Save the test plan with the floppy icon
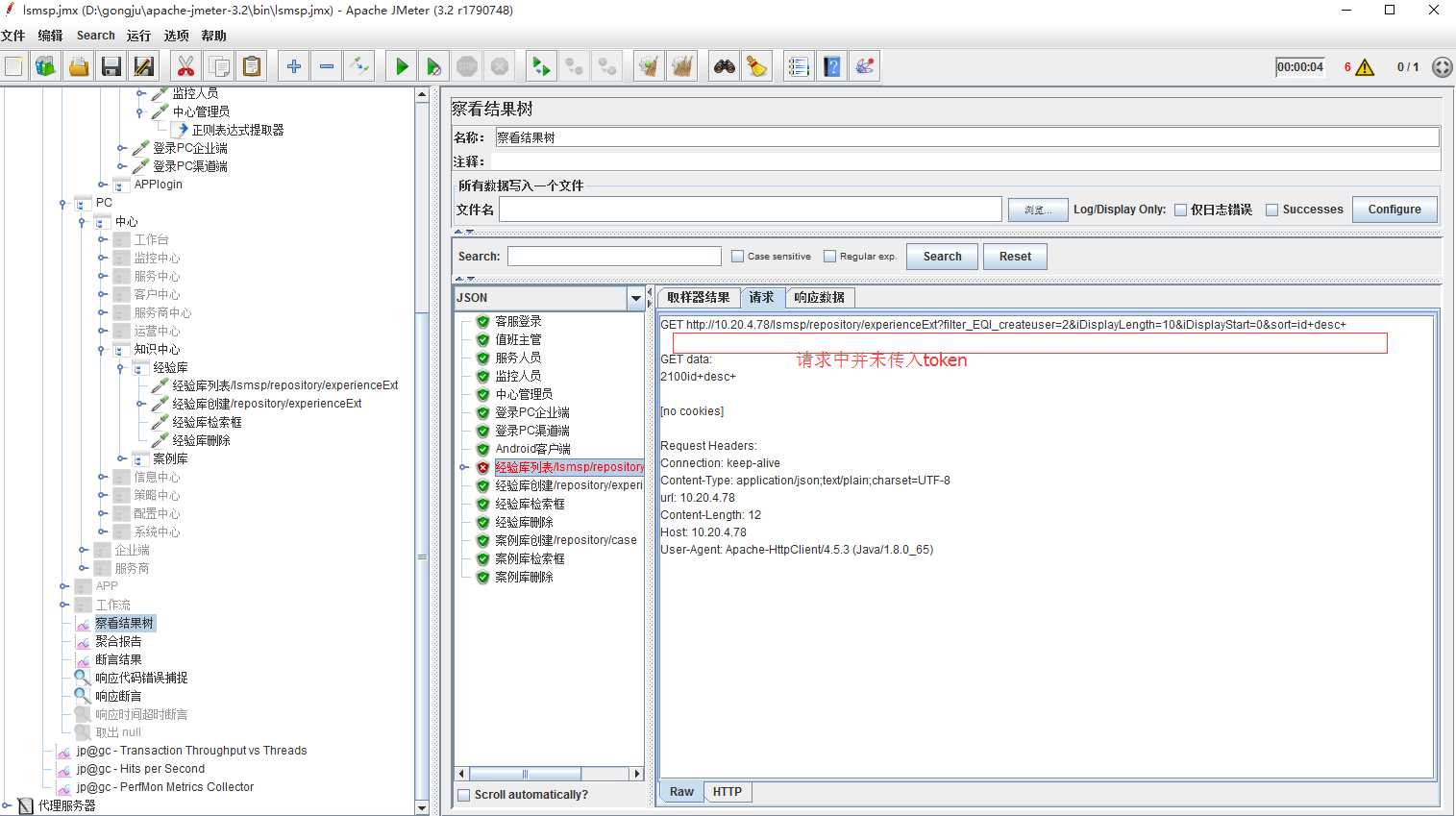Screen dimensions: 1456x816 111,66
